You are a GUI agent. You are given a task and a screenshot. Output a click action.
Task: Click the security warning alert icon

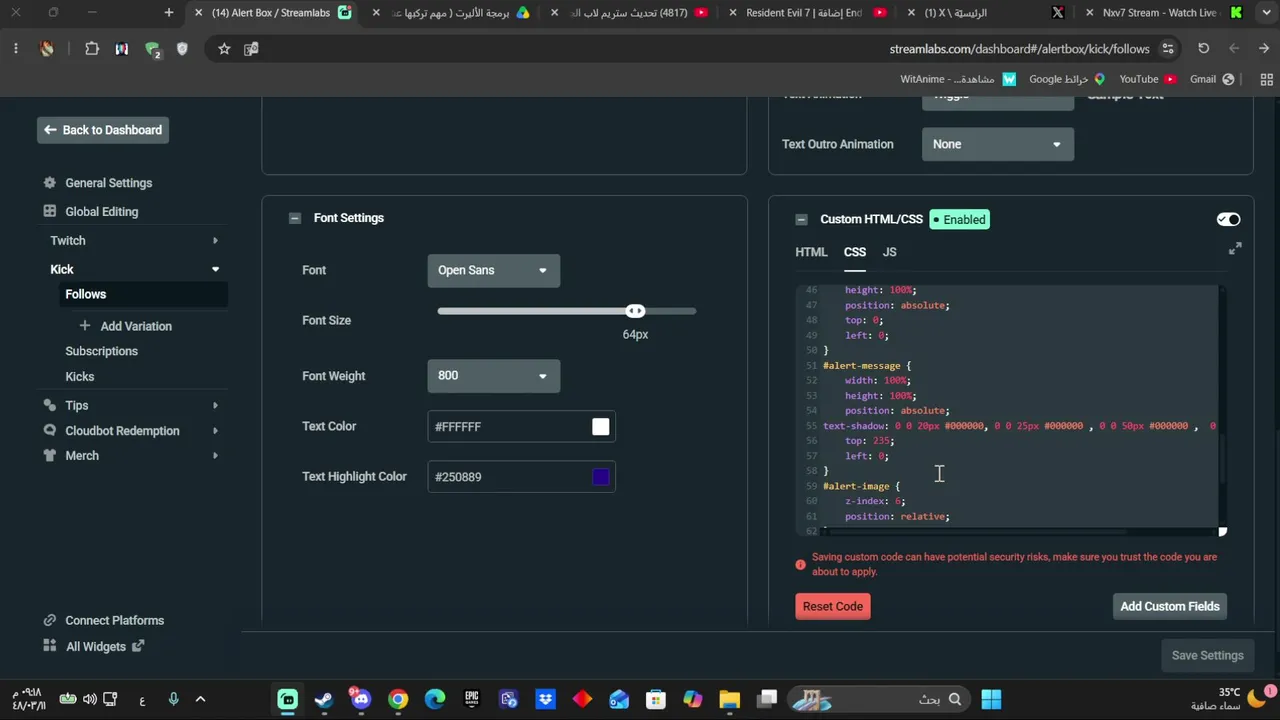(x=800, y=565)
